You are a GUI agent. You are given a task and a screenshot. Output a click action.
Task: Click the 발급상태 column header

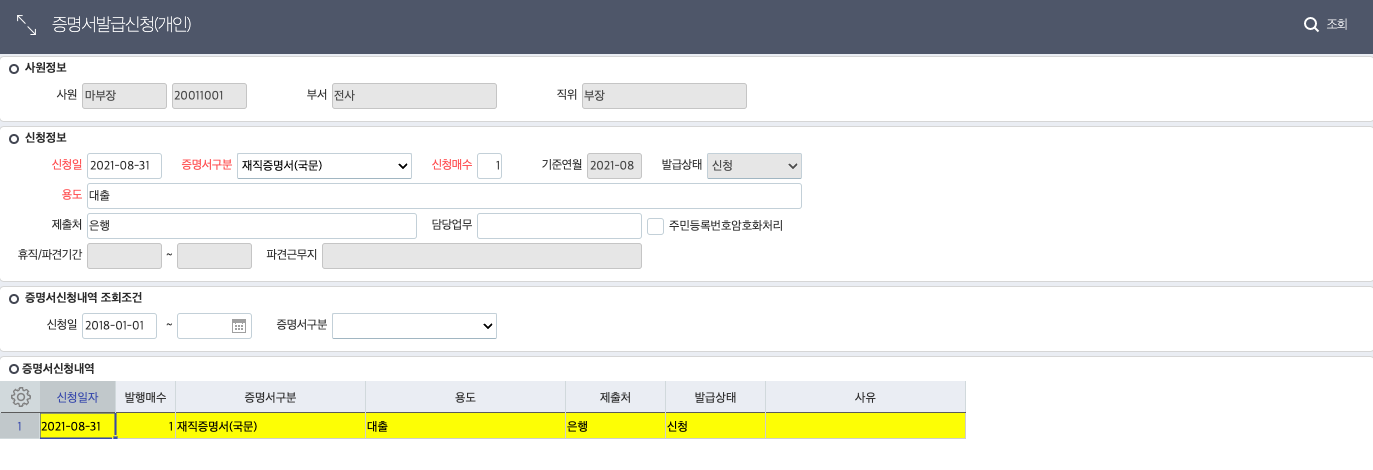point(715,397)
